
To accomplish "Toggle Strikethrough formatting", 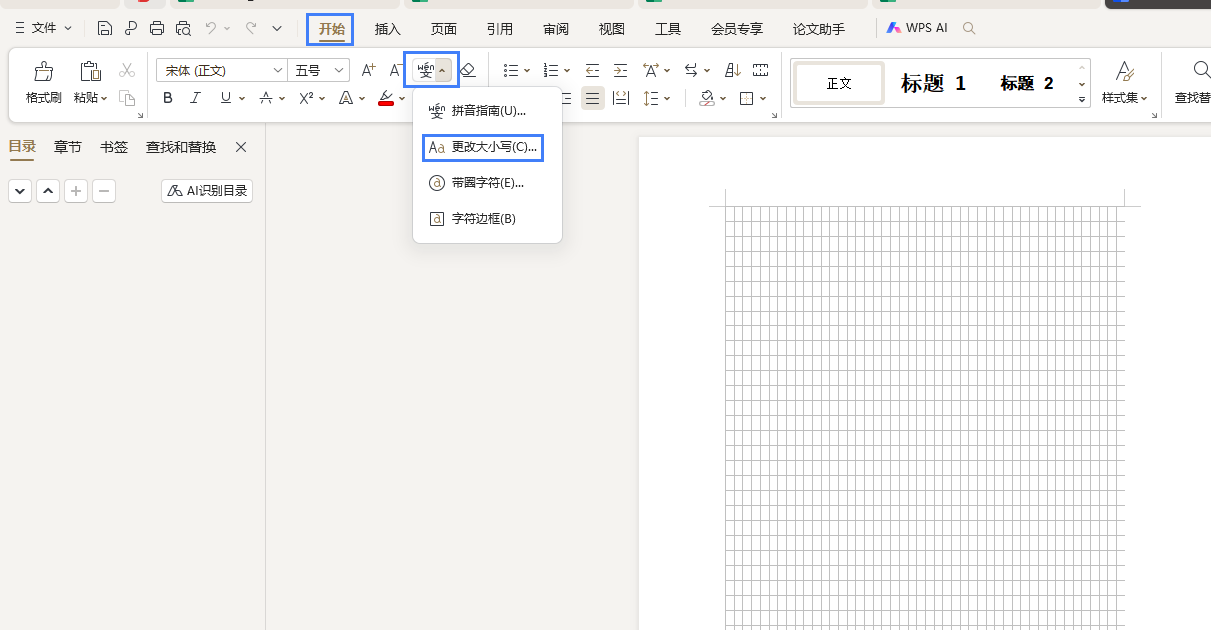I will [x=265, y=98].
